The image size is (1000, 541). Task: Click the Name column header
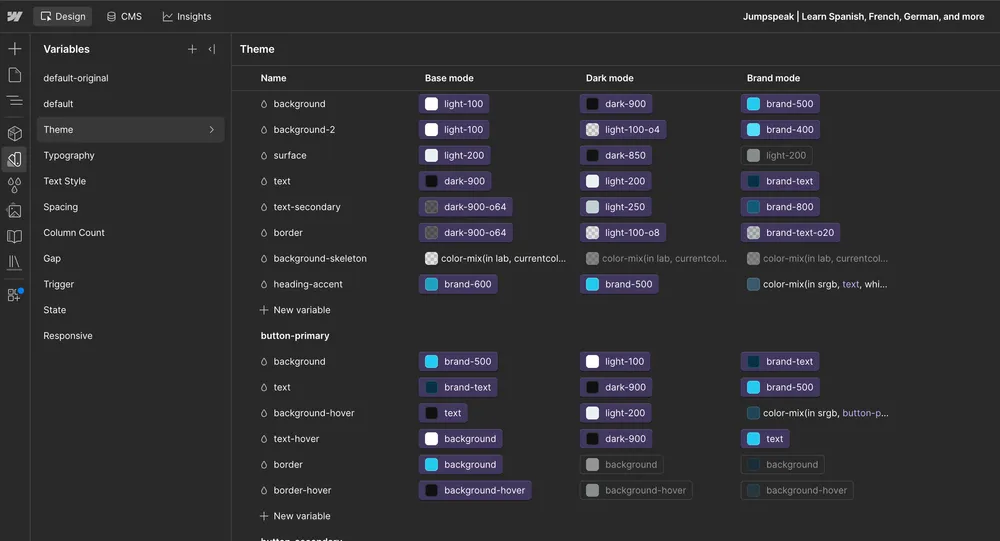coord(273,78)
